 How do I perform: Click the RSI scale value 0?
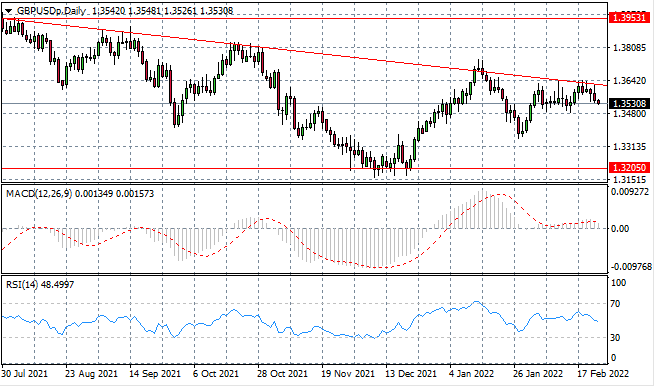(614, 358)
